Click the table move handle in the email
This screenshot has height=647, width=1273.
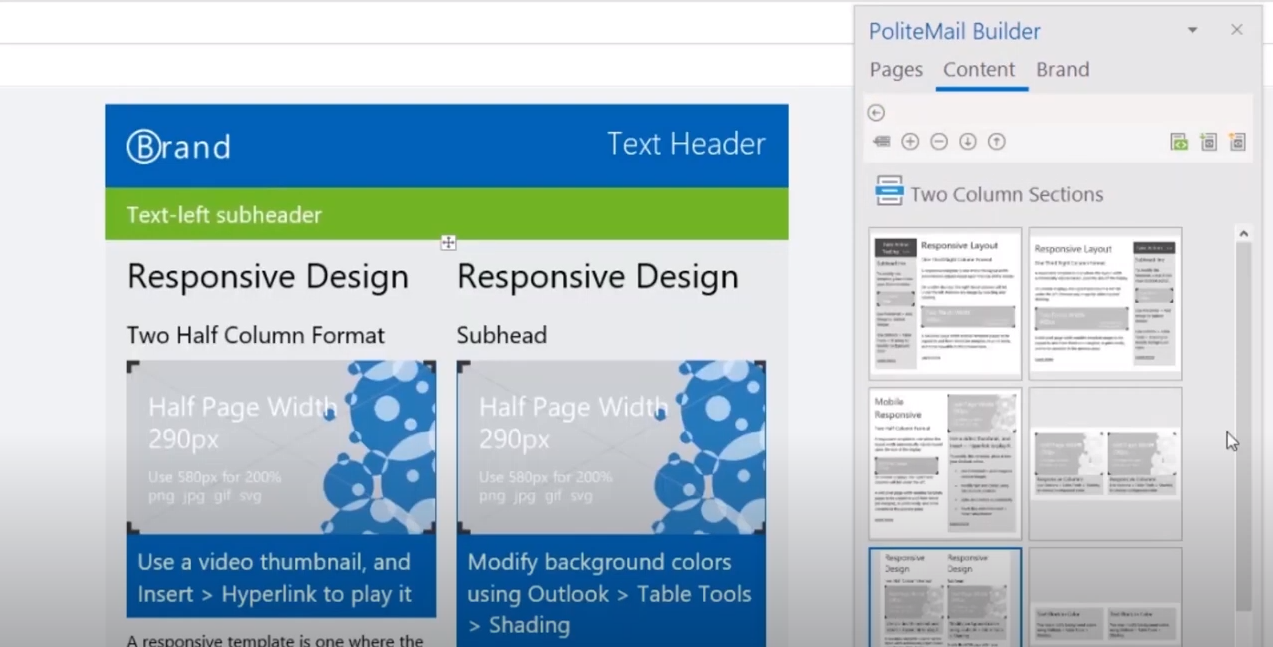tap(448, 242)
